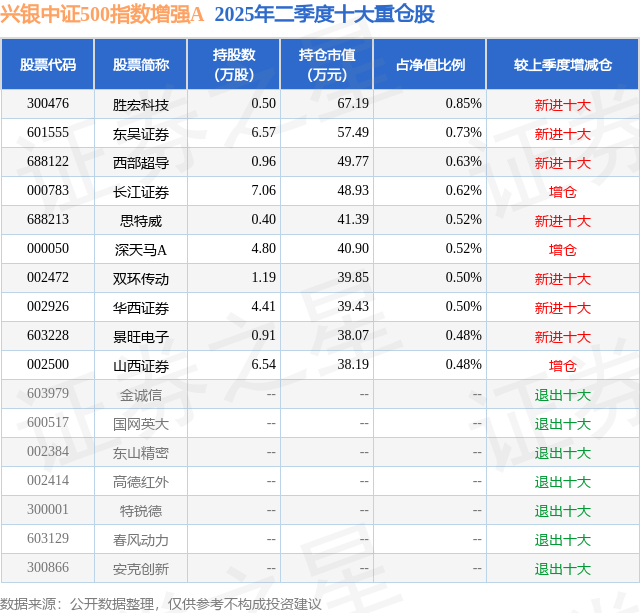Select stock name 特锐德
The width and height of the screenshot is (640, 613).
point(141,511)
